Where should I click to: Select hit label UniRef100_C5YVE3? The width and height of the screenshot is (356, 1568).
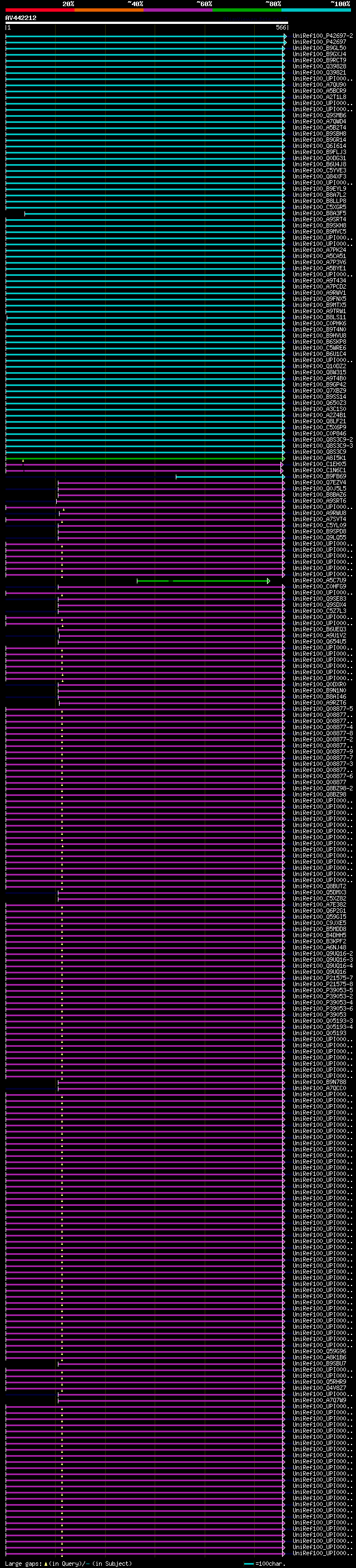[x=319, y=170]
